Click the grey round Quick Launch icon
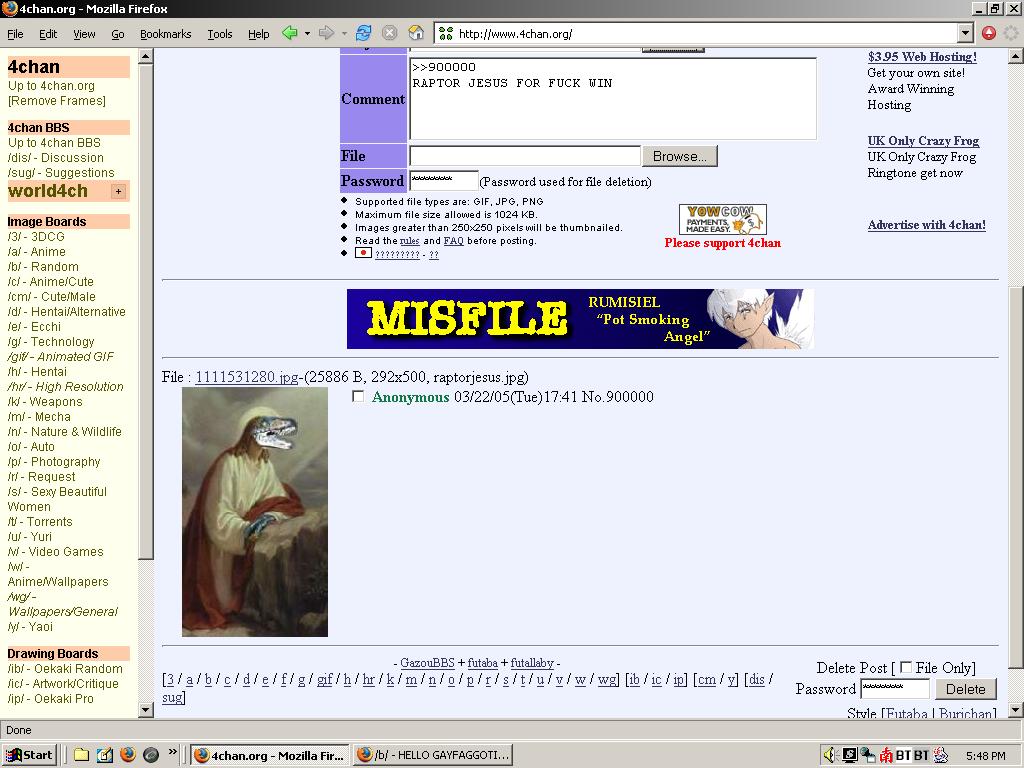 tap(151, 755)
